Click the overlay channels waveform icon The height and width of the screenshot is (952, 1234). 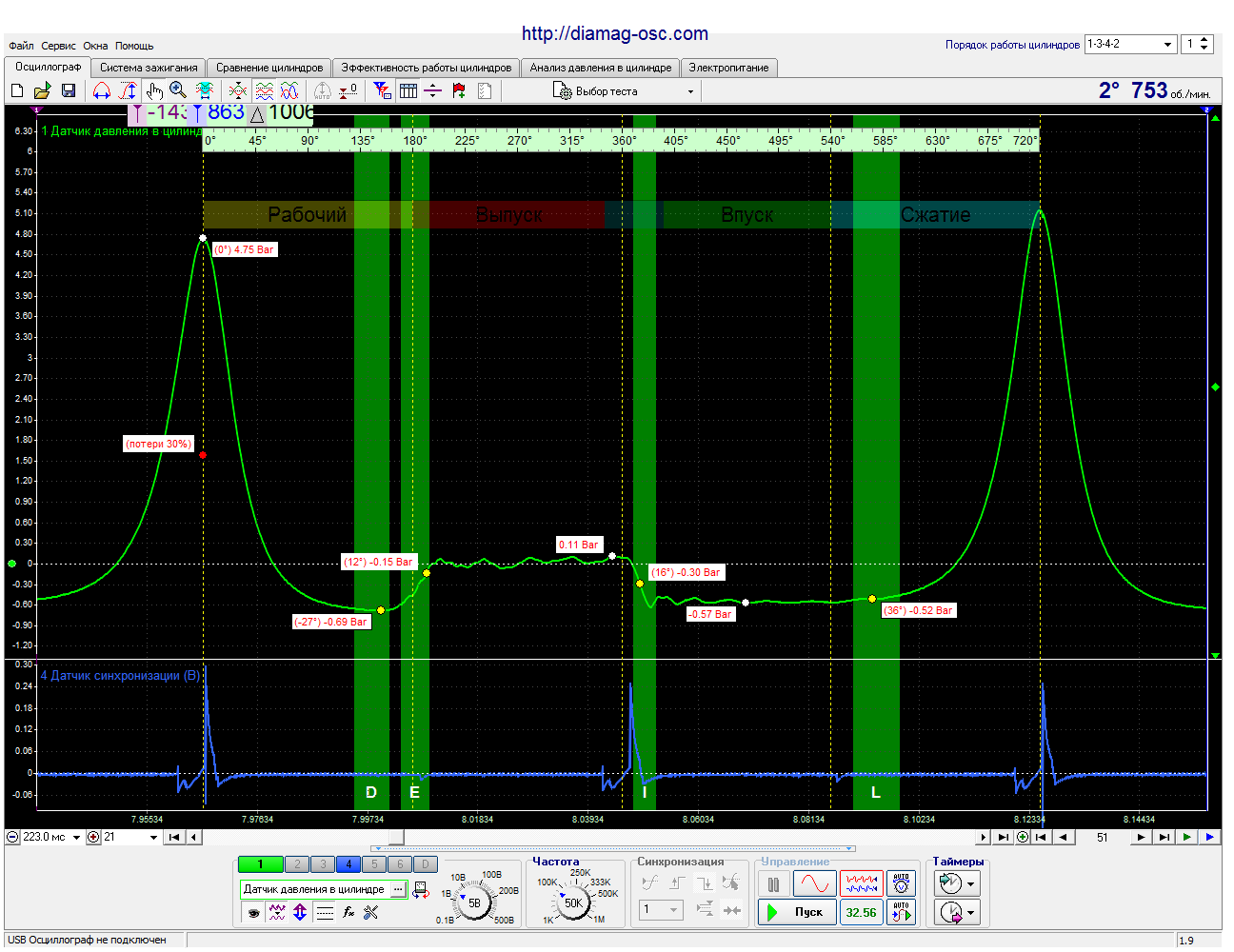tap(238, 90)
